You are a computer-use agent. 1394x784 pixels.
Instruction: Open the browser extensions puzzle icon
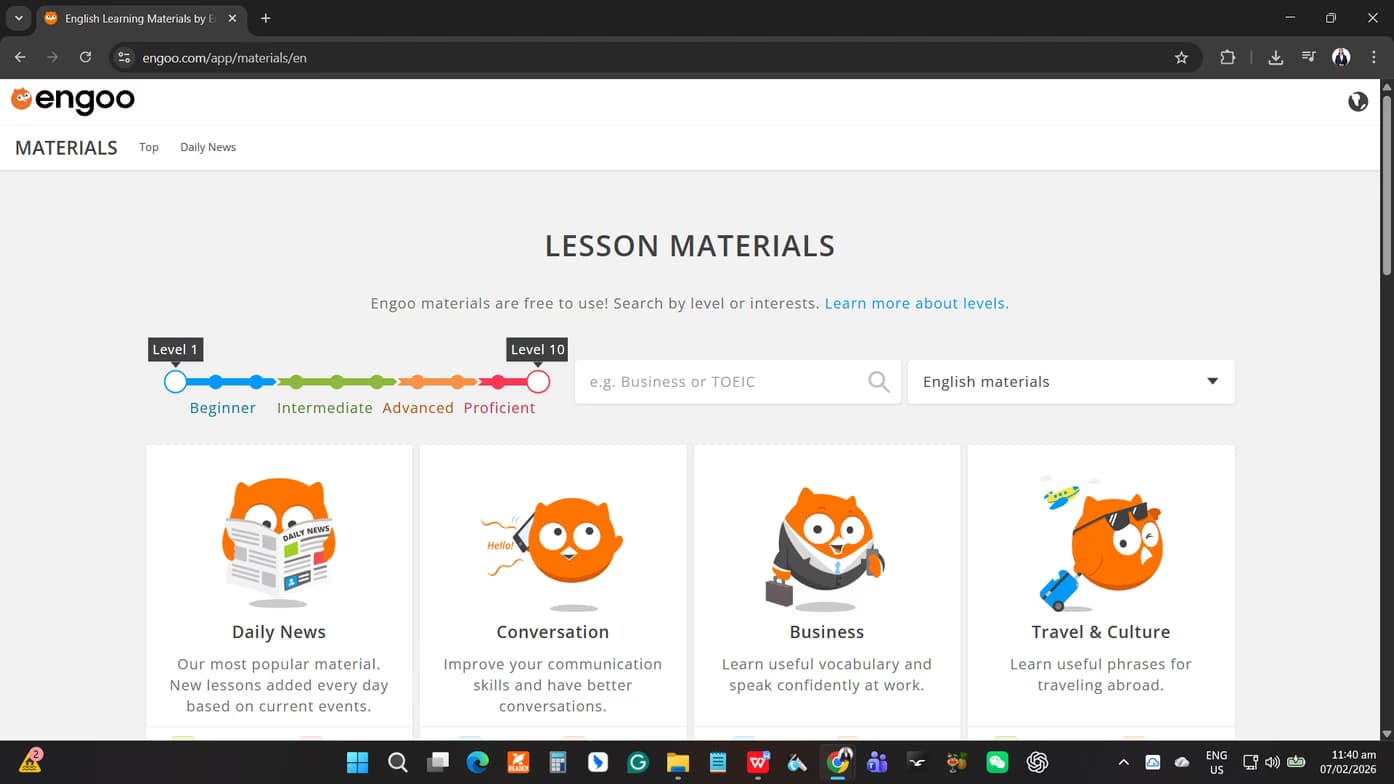[1227, 57]
